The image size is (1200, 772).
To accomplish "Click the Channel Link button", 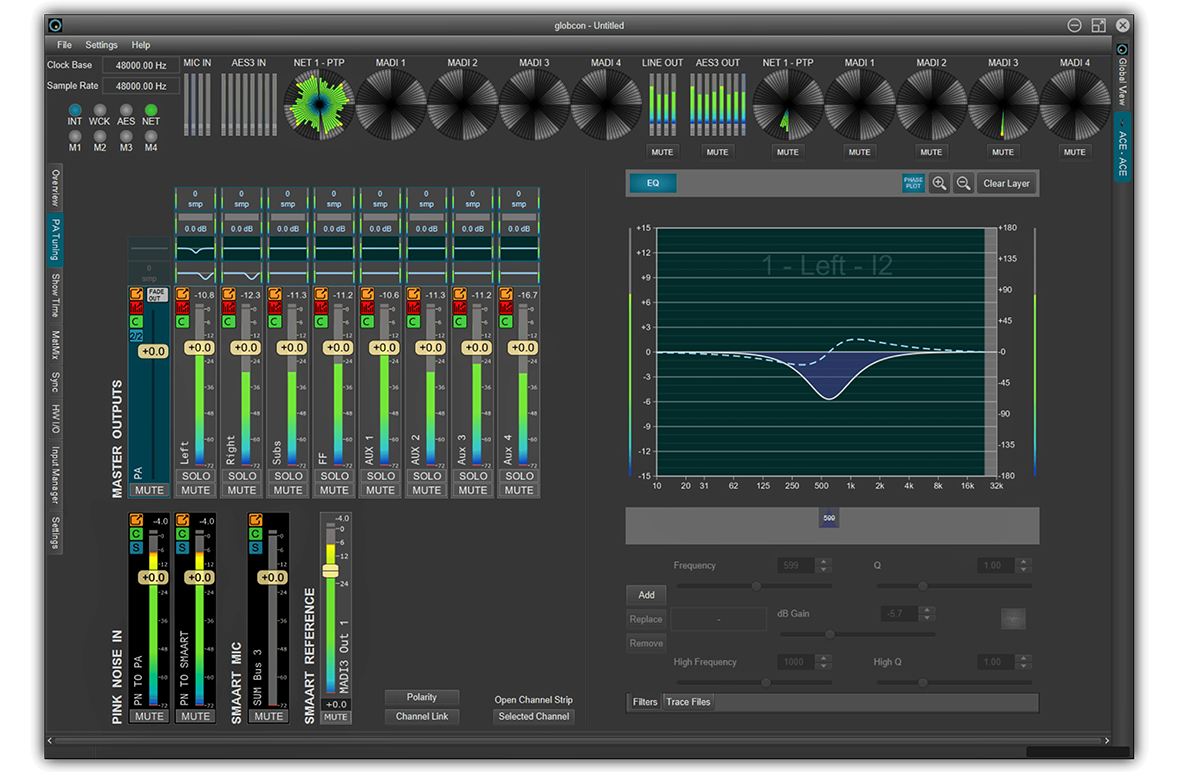I will click(x=422, y=716).
